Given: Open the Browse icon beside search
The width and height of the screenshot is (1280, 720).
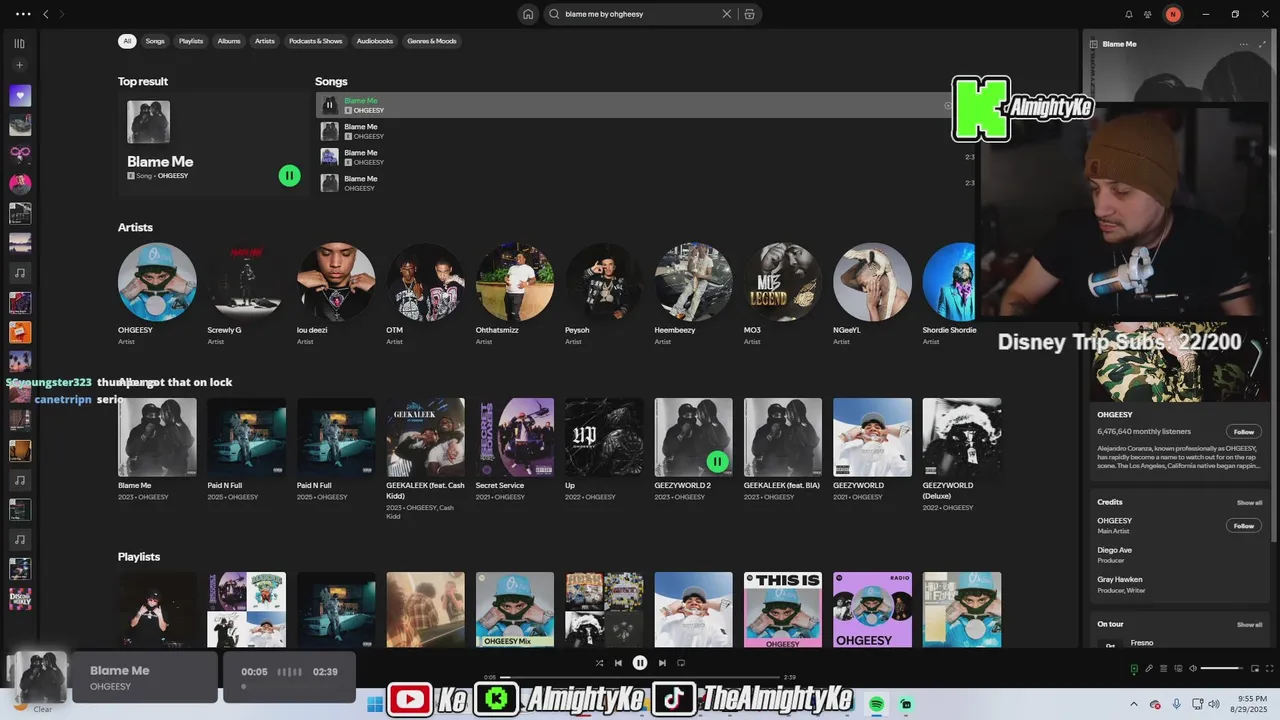Looking at the screenshot, I should (749, 14).
